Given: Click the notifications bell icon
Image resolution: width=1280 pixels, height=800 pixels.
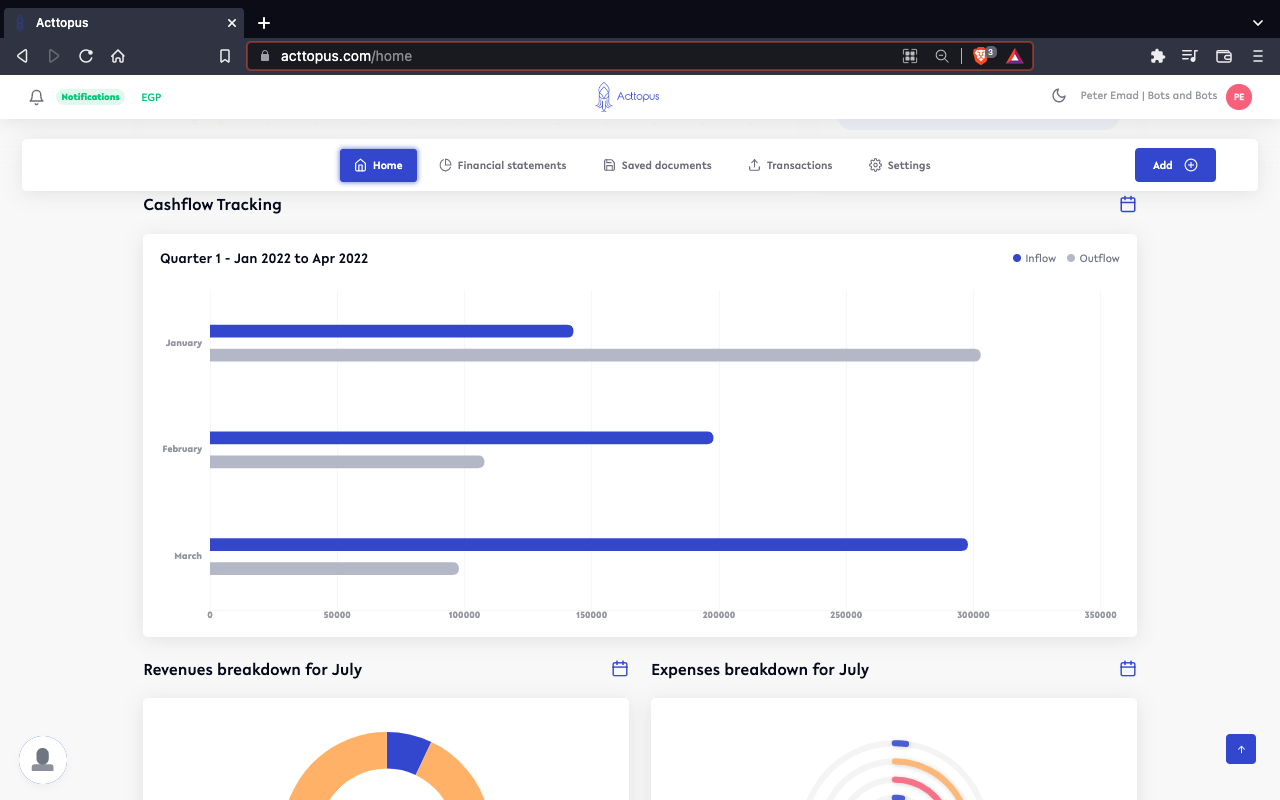Looking at the screenshot, I should point(37,97).
